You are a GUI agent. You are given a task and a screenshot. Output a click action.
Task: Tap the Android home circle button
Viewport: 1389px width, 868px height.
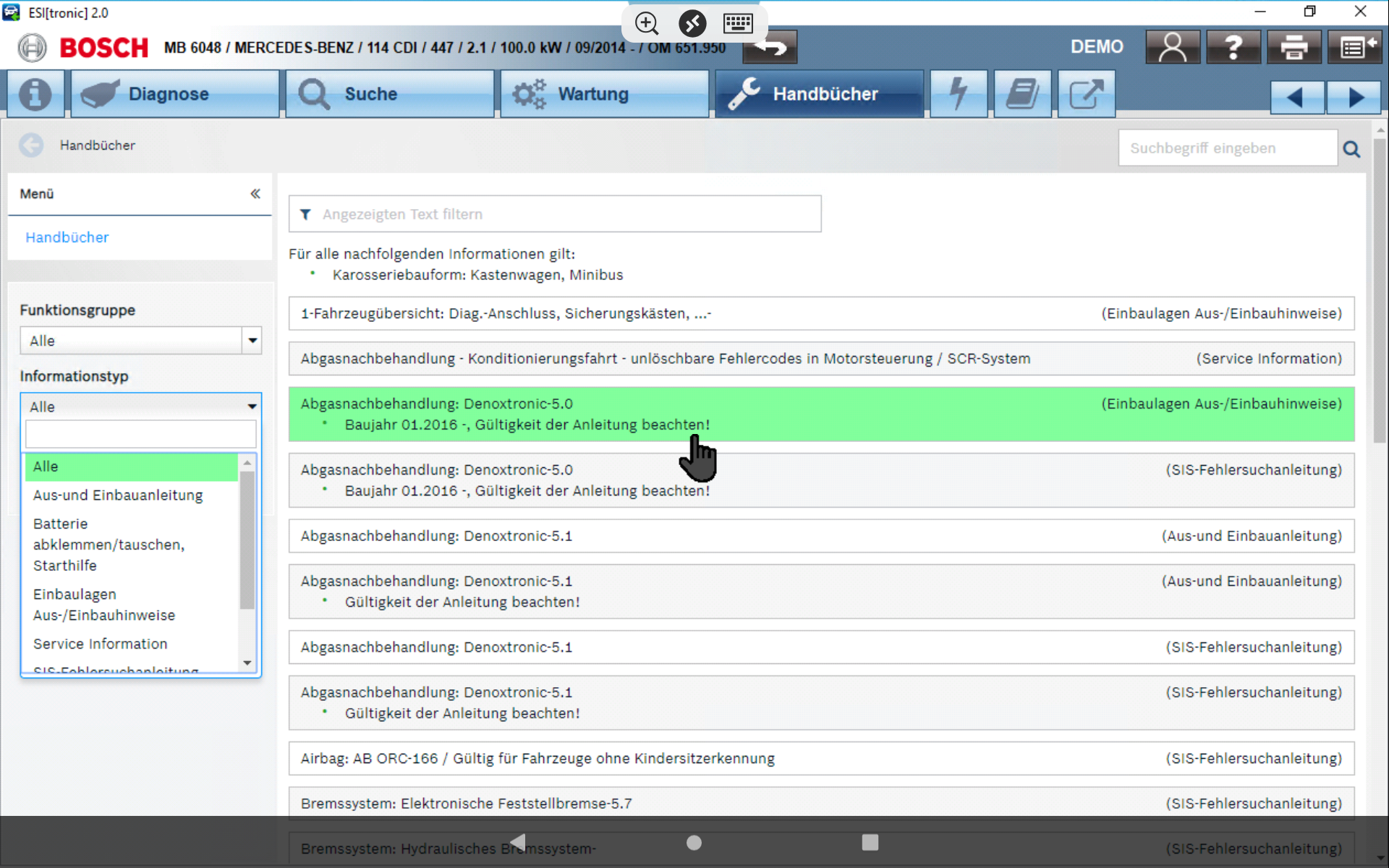[x=694, y=843]
